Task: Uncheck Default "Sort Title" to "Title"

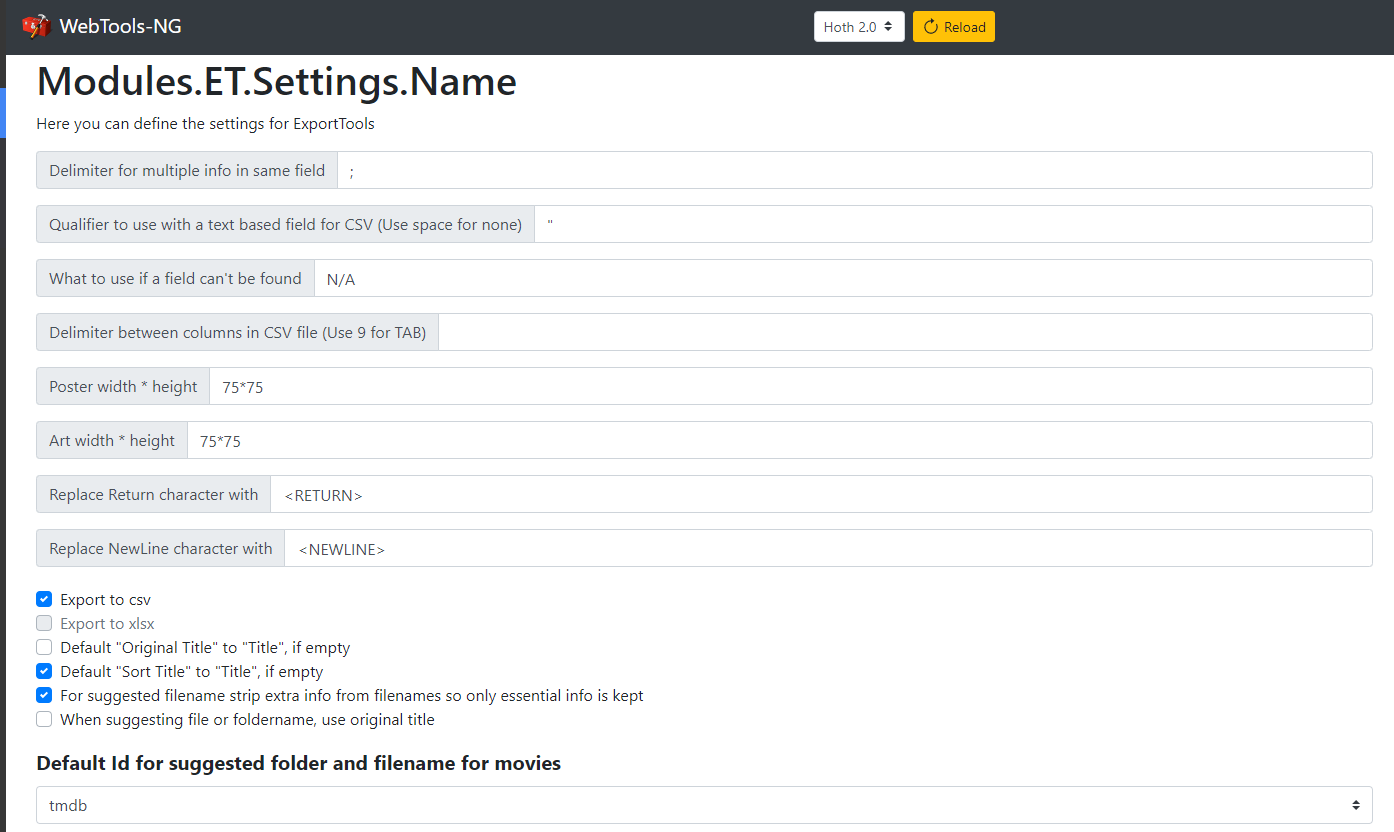Action: click(x=44, y=671)
